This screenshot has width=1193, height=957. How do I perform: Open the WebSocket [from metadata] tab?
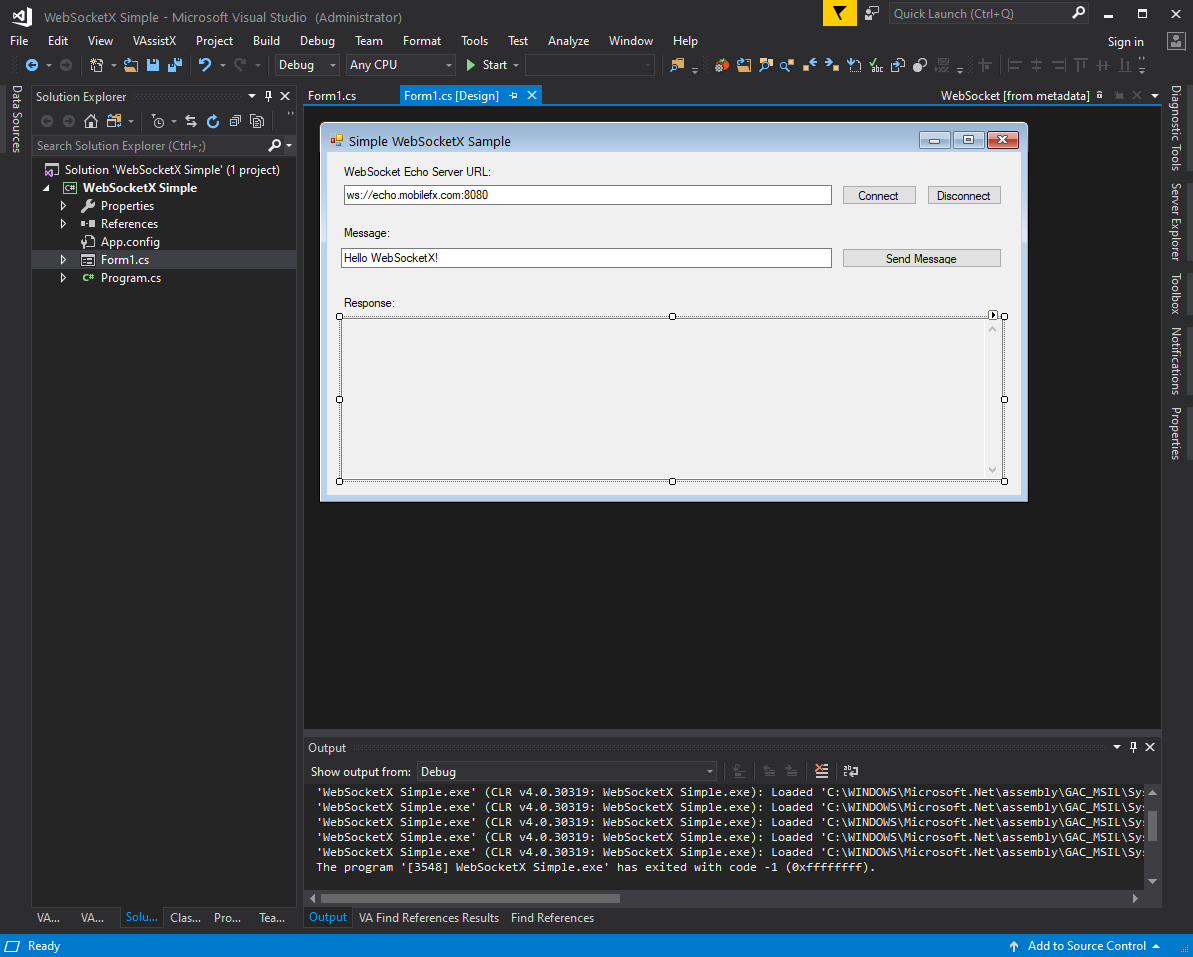coord(1015,96)
